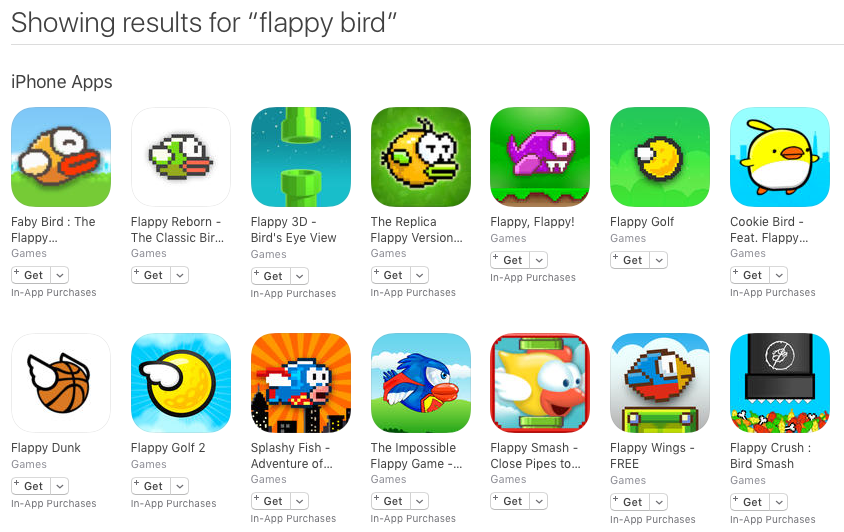Open the dropdown arrow next to Flappy Dunk Get

click(60, 486)
